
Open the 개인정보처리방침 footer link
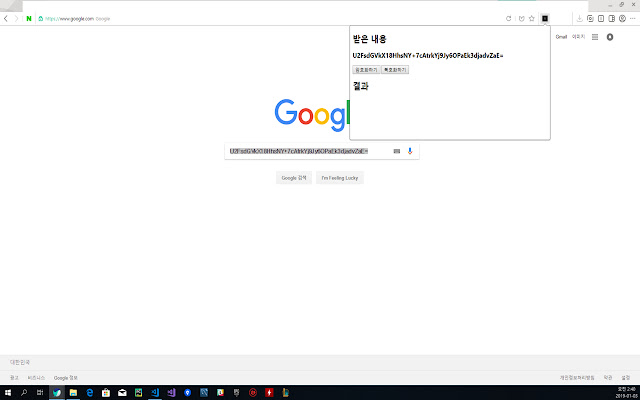pyautogui.click(x=577, y=378)
